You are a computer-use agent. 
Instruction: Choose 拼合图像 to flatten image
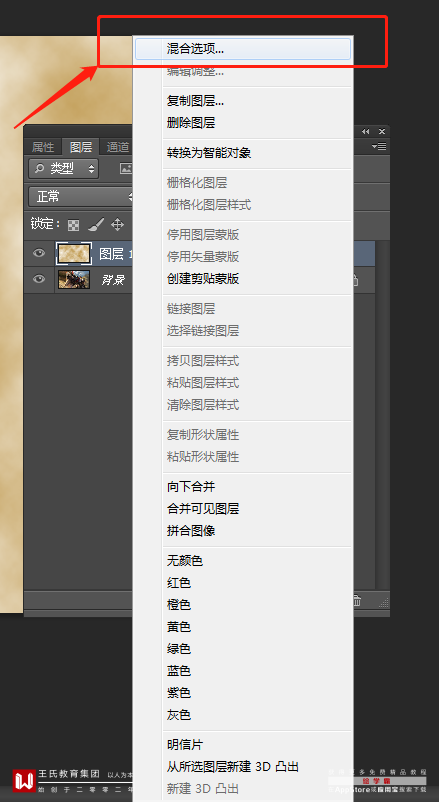(x=191, y=531)
